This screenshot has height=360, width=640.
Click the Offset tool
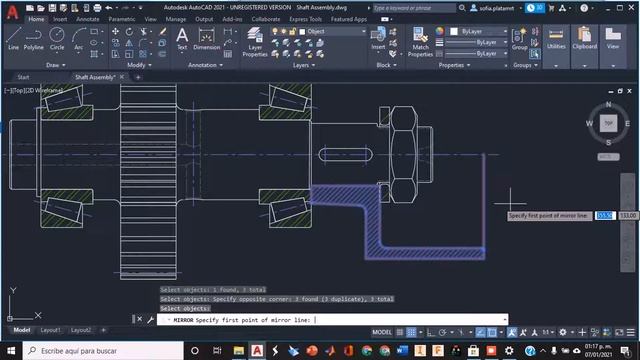point(162,53)
